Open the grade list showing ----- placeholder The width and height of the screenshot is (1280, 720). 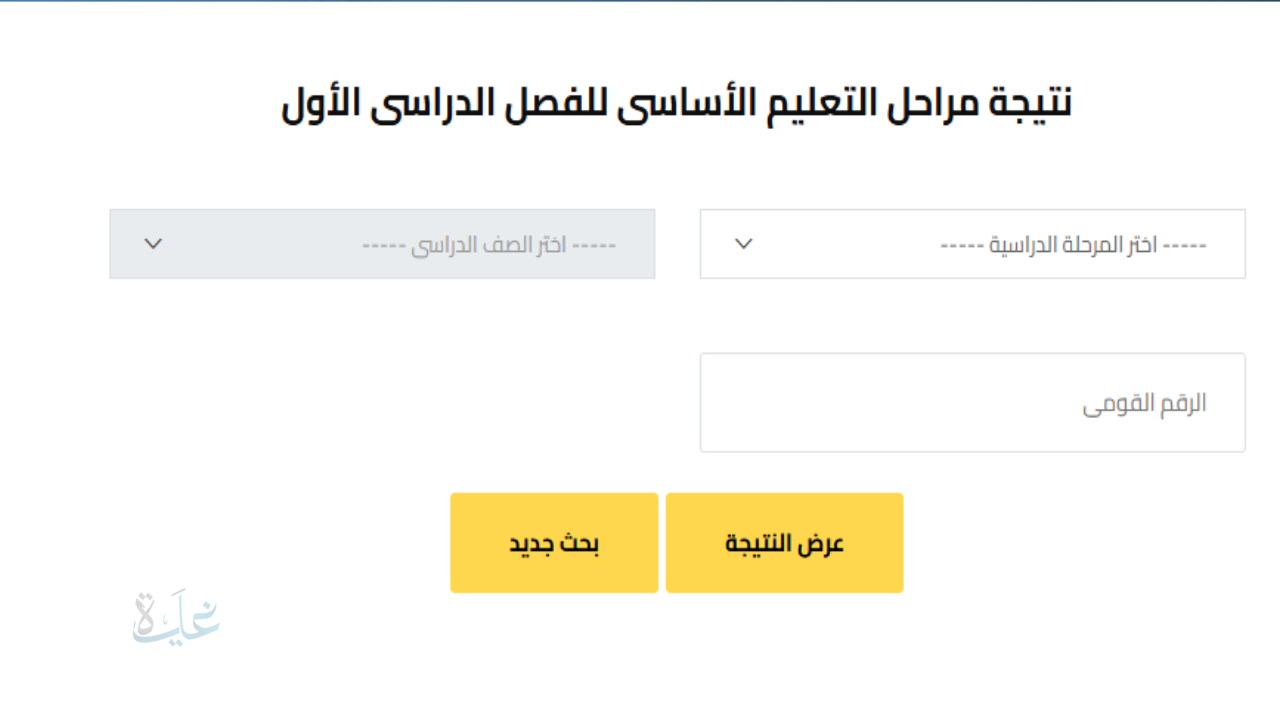click(x=383, y=243)
